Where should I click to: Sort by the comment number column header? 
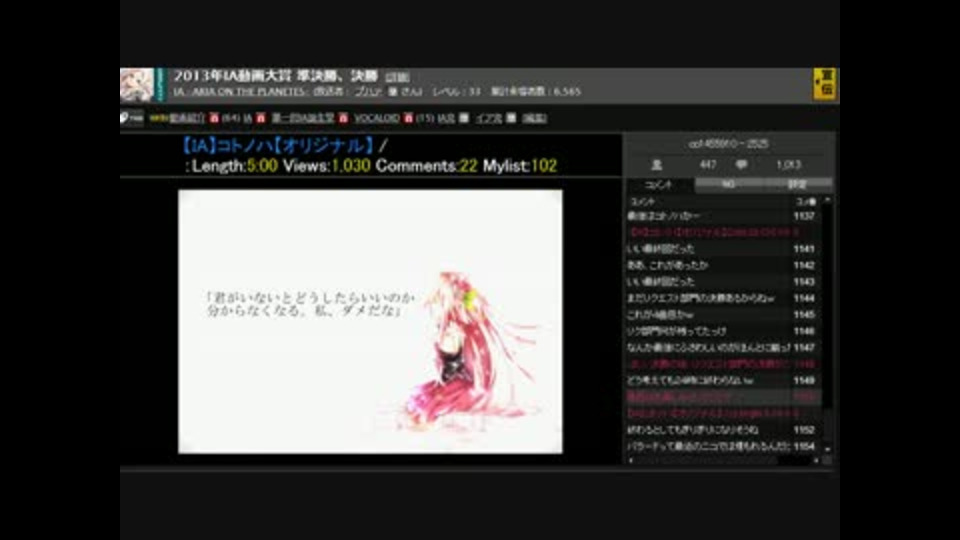point(806,201)
